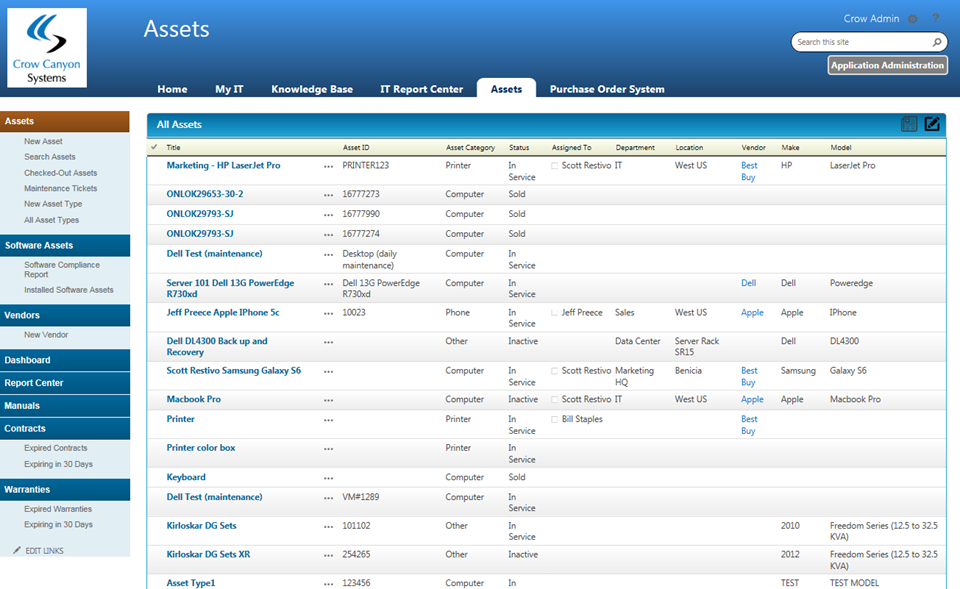The height and width of the screenshot is (589, 960).
Task: Click the help question mark icon
Action: tap(936, 18)
